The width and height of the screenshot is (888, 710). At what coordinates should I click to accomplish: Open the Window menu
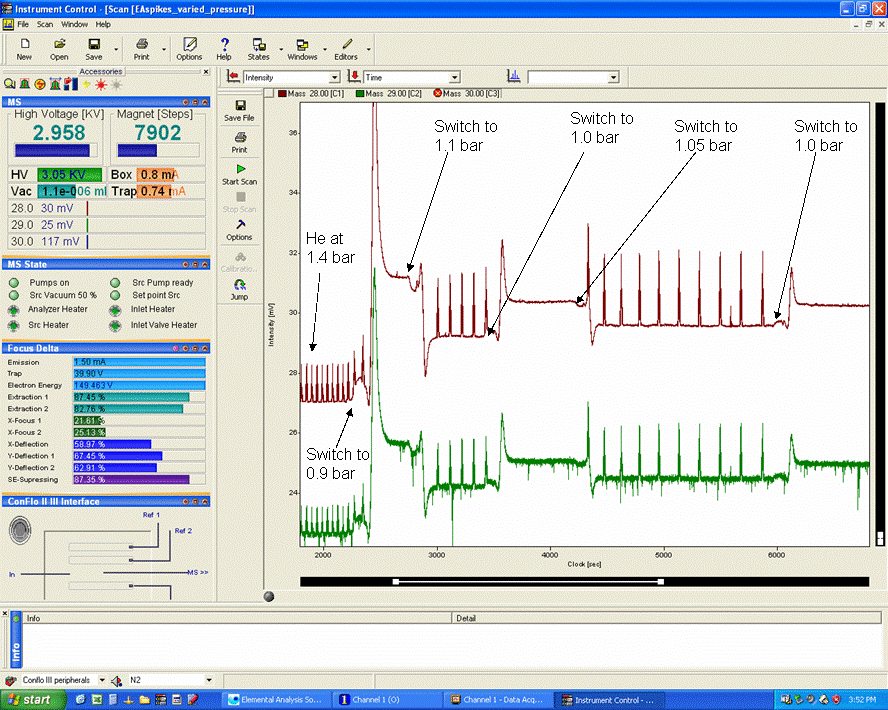(x=74, y=24)
